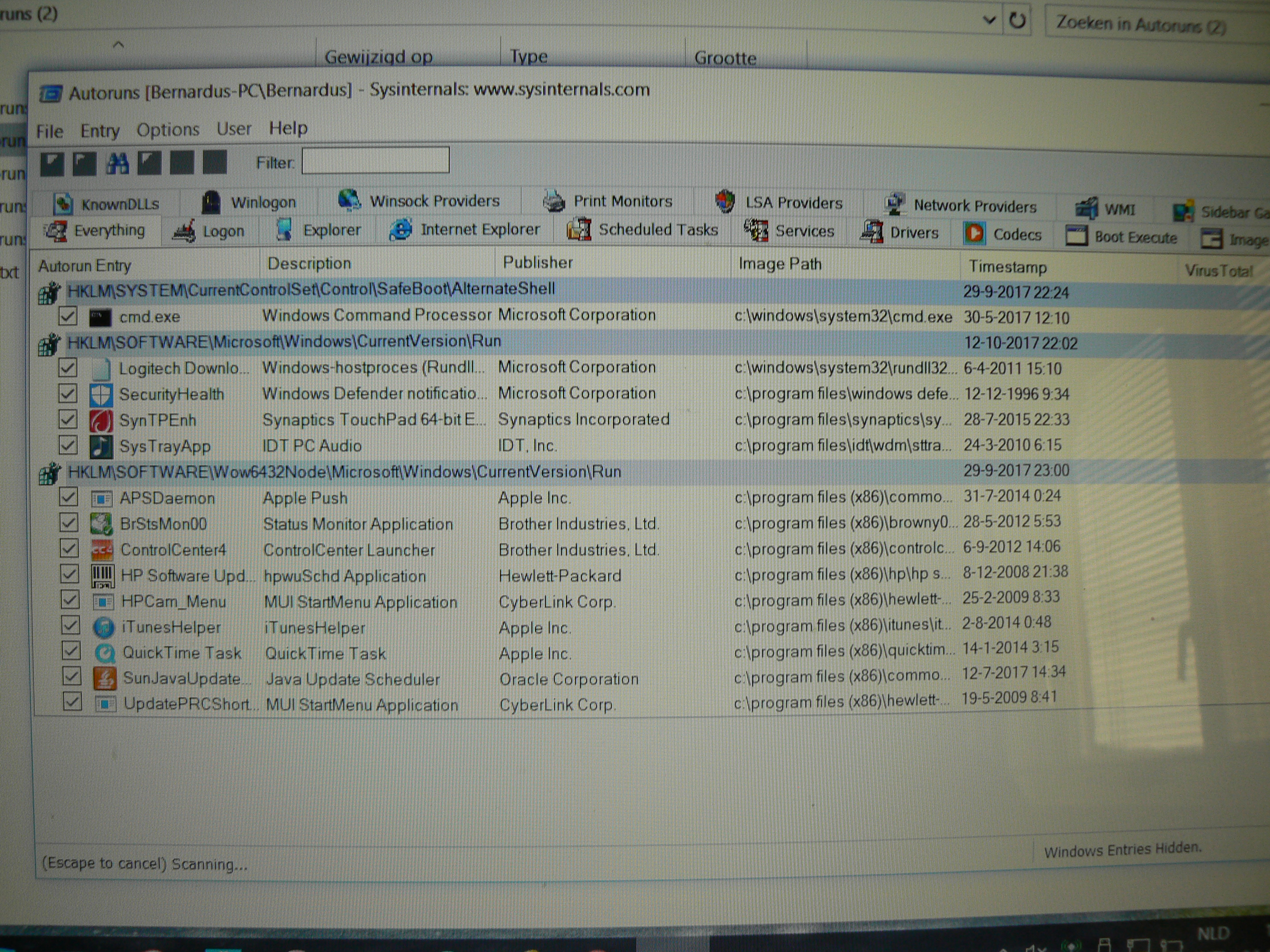Open the File menu

[50, 132]
